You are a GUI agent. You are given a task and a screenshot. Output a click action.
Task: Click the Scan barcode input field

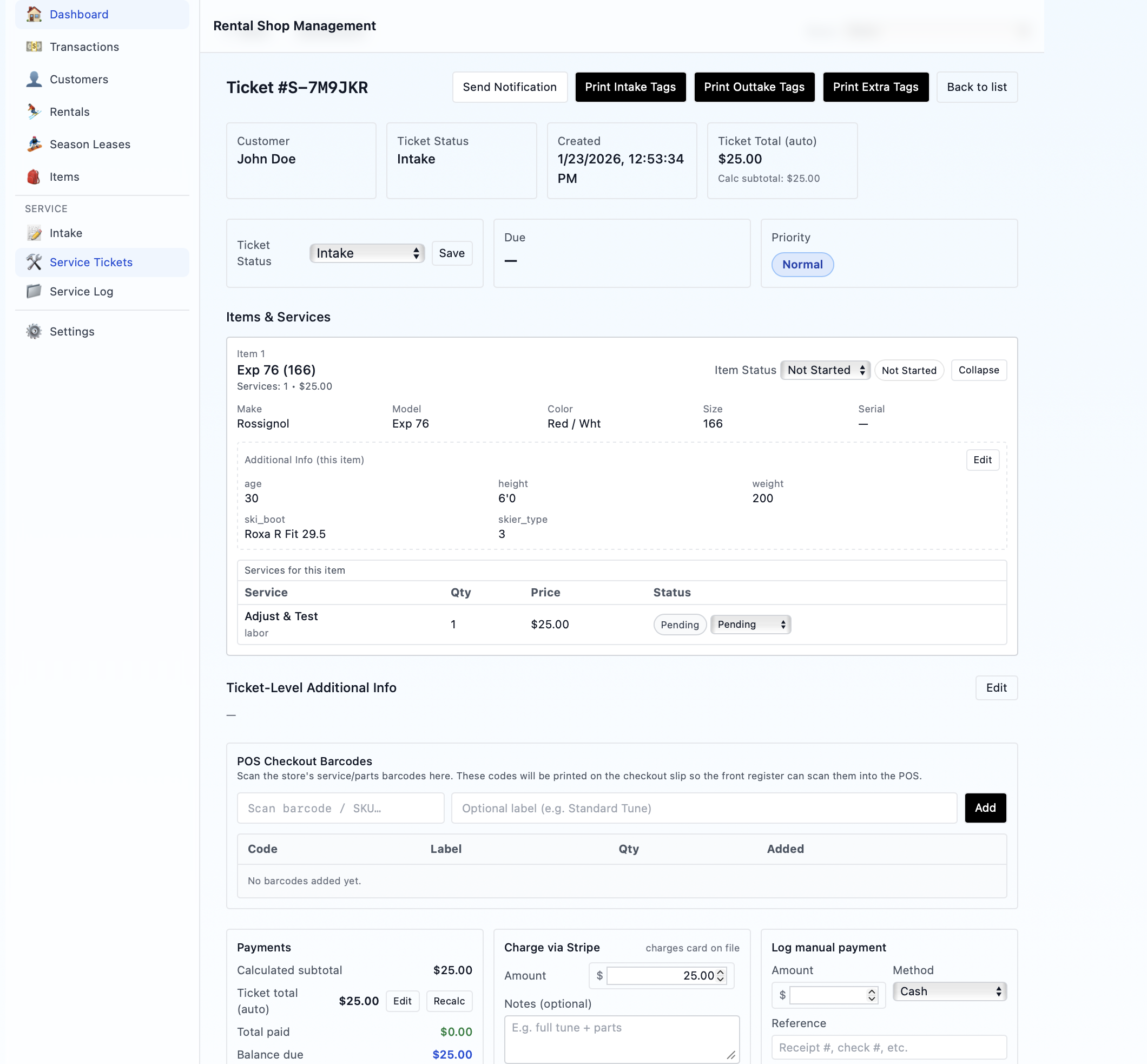point(340,808)
